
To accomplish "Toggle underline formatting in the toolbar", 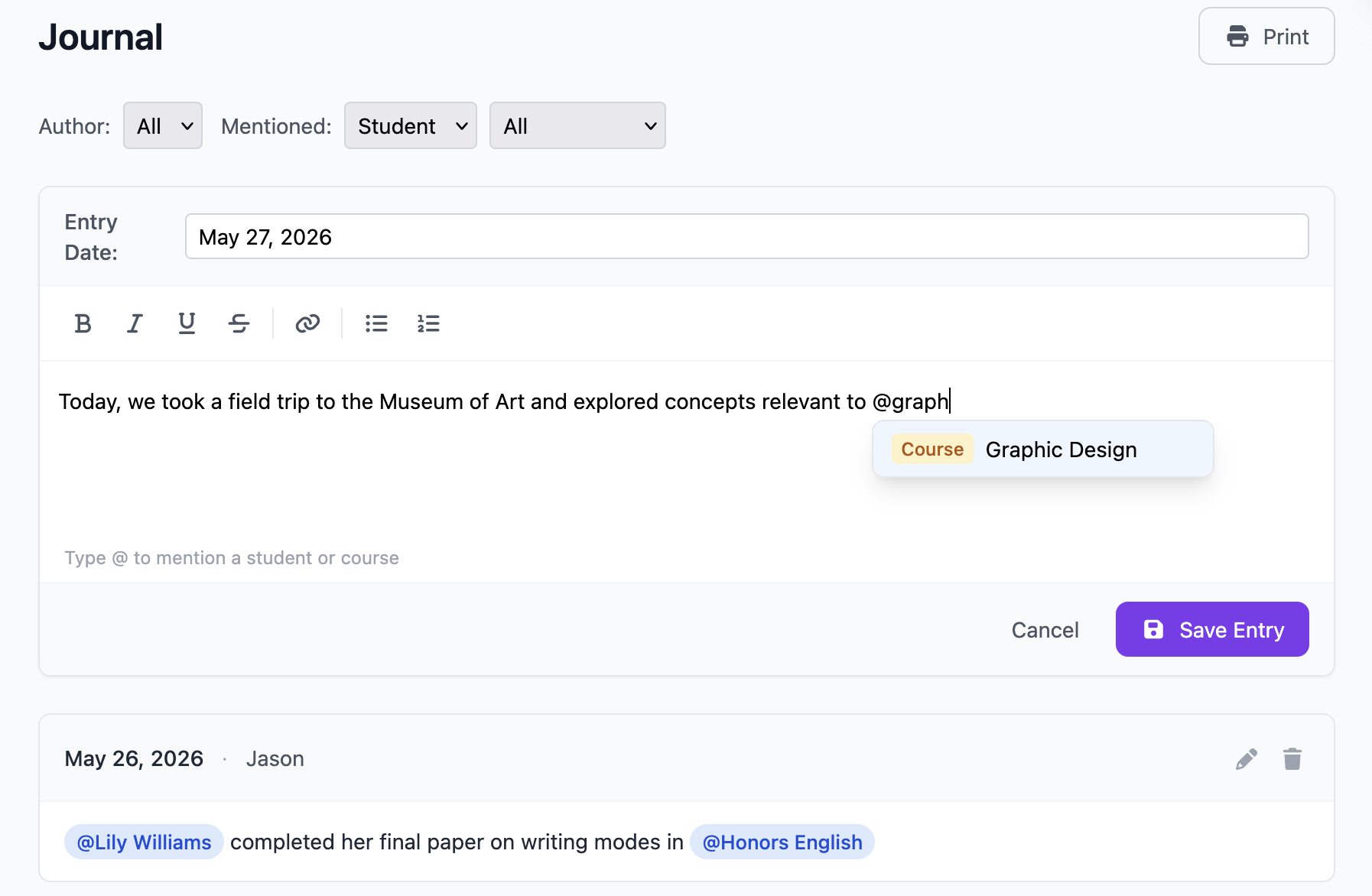I will (187, 323).
